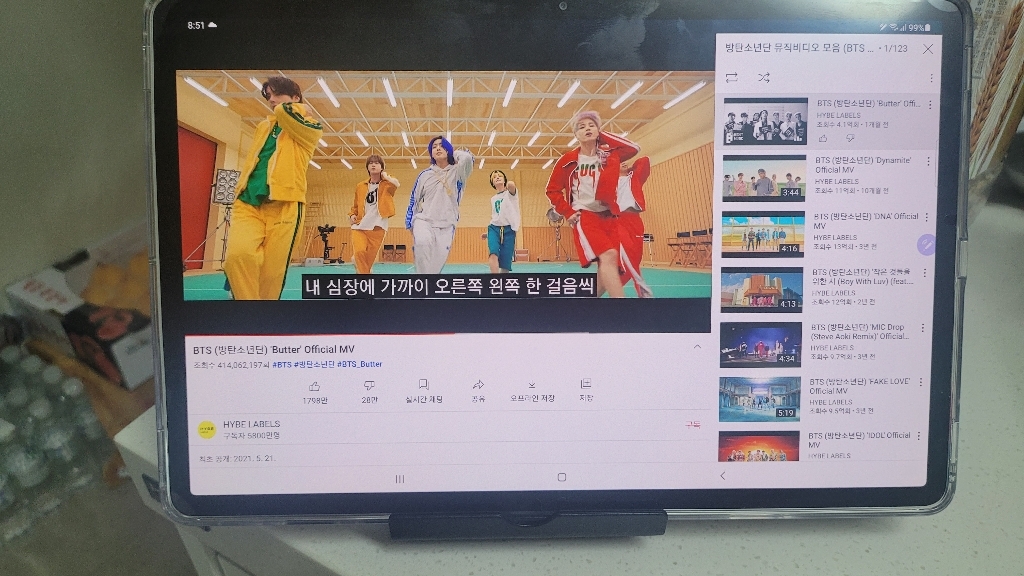Dislike icon under Butter playlist entry
This screenshot has height=576, width=1024.
pyautogui.click(x=850, y=138)
